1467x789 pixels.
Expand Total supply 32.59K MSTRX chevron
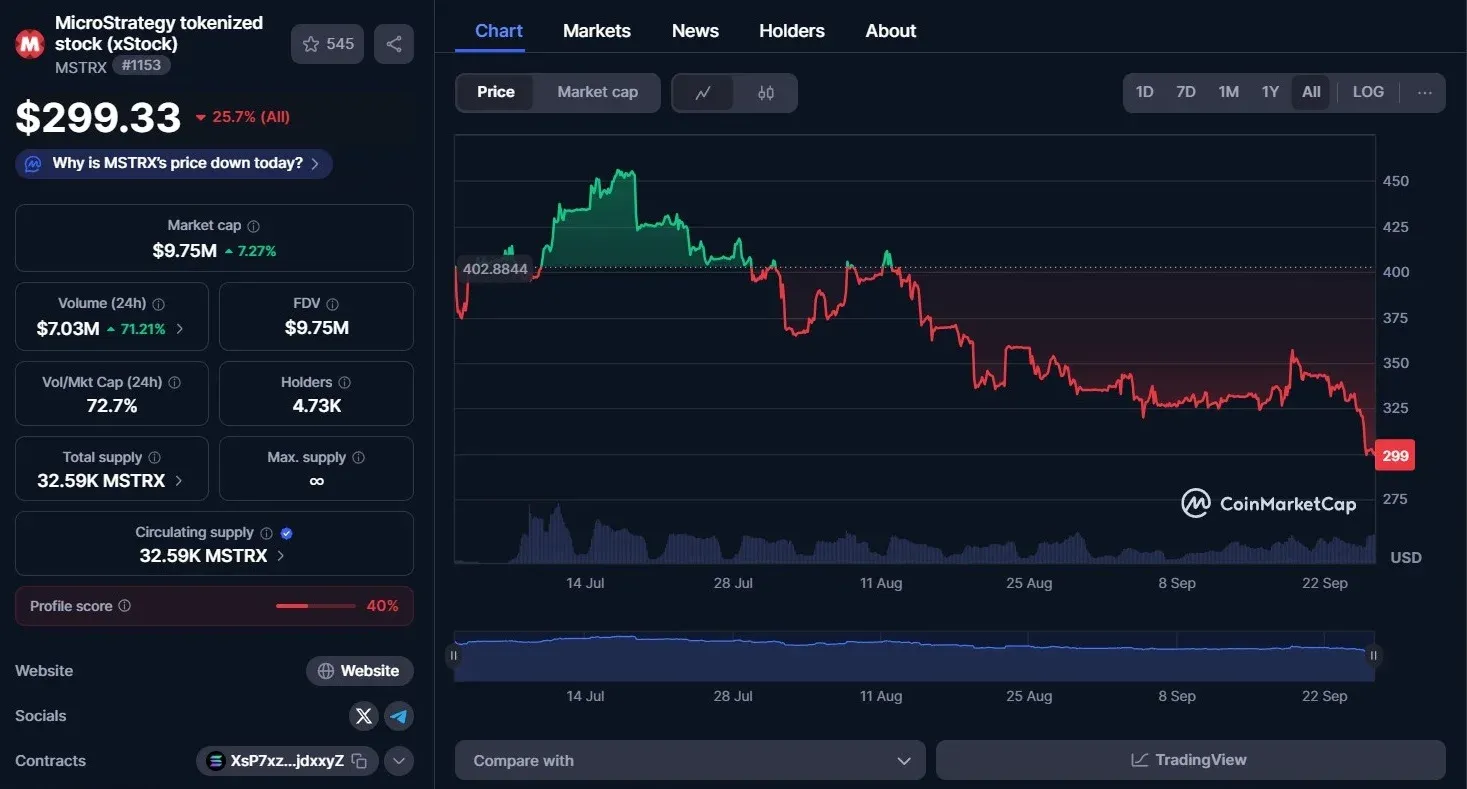[179, 481]
